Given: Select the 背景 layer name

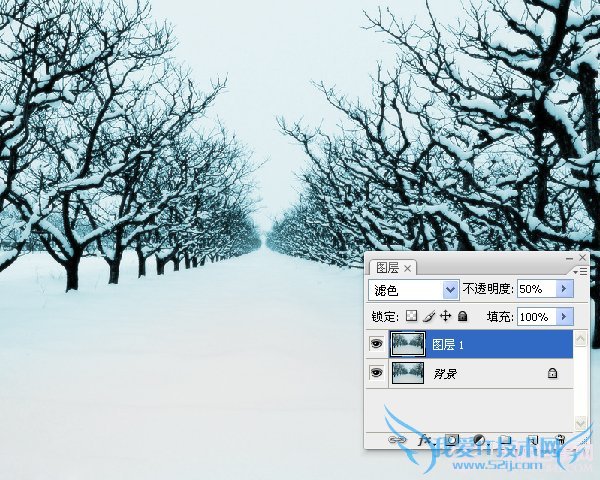Looking at the screenshot, I should click(445, 373).
